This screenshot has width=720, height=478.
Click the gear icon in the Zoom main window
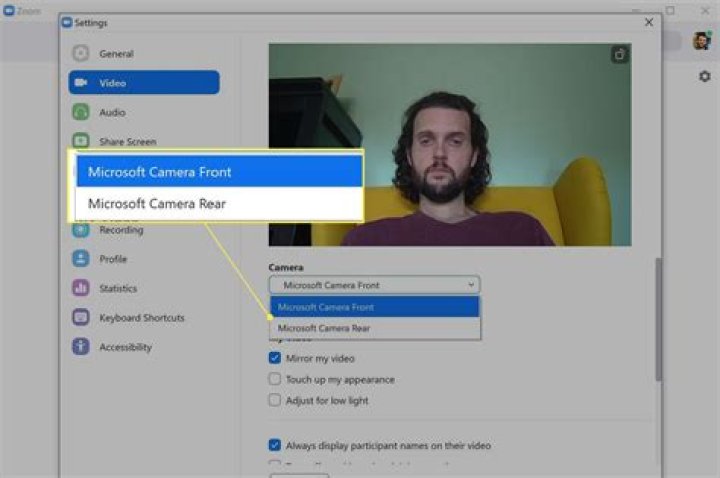[x=704, y=76]
